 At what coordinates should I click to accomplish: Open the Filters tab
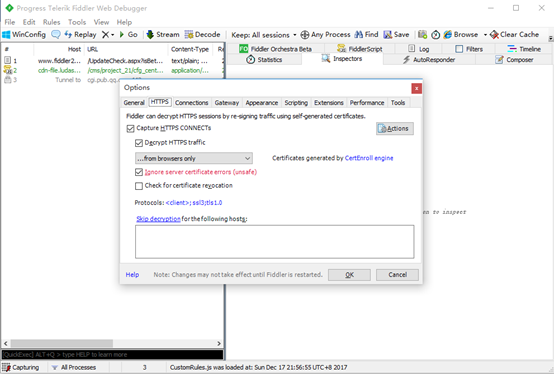coord(469,49)
